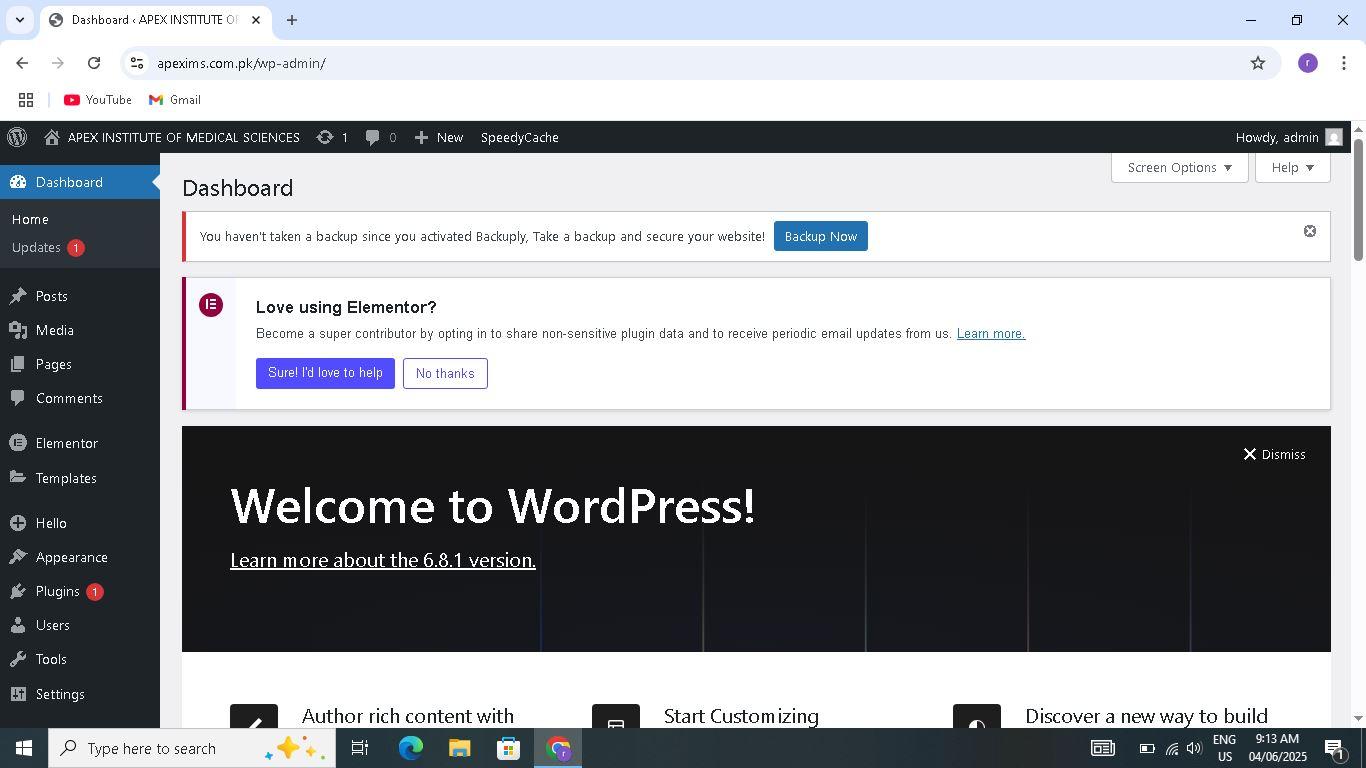
Task: Go to Elementor in the sidebar
Action: [x=66, y=443]
